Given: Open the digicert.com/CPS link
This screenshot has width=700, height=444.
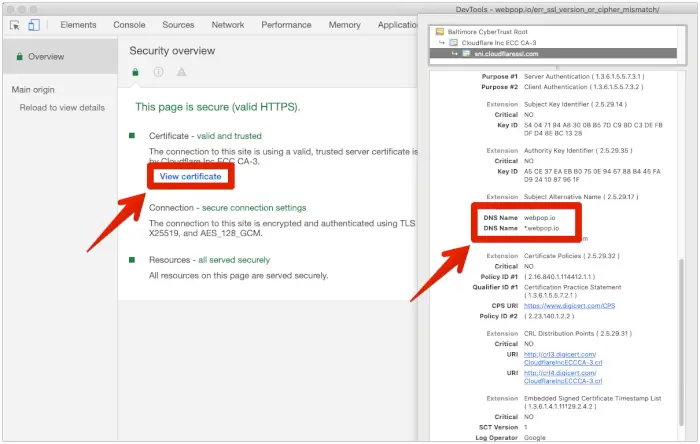Looking at the screenshot, I should tap(569, 306).
